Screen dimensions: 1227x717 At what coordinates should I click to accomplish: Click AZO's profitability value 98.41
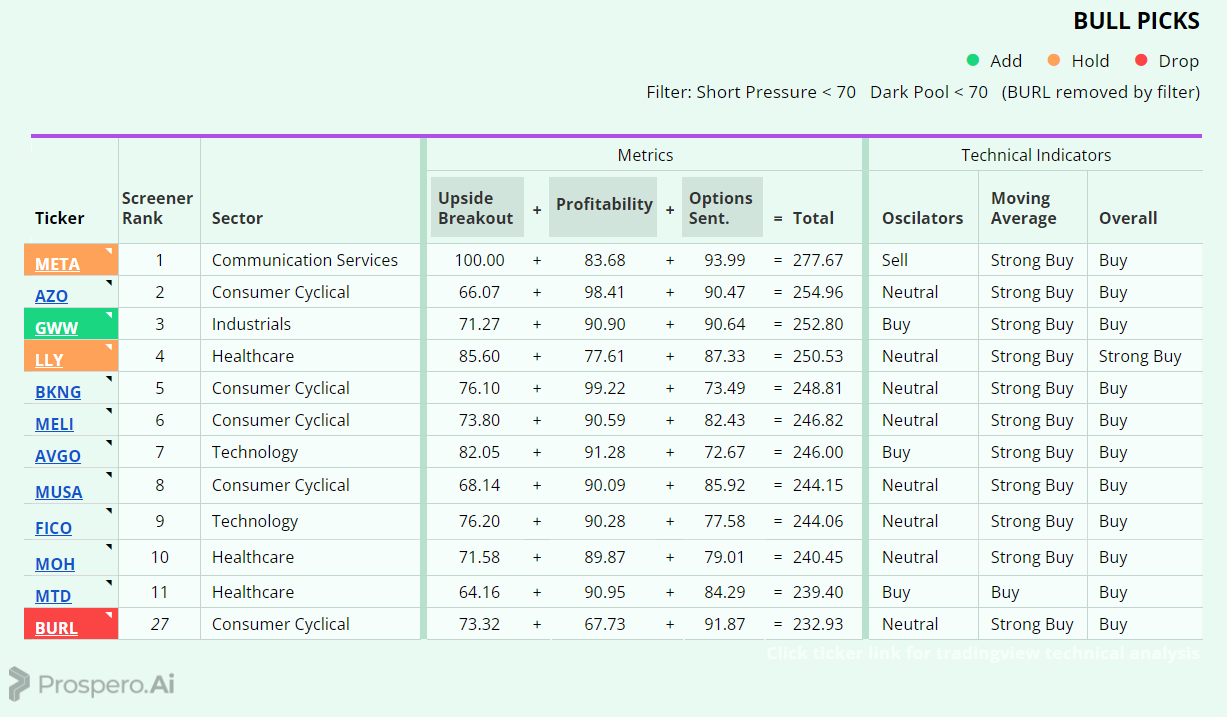click(605, 292)
